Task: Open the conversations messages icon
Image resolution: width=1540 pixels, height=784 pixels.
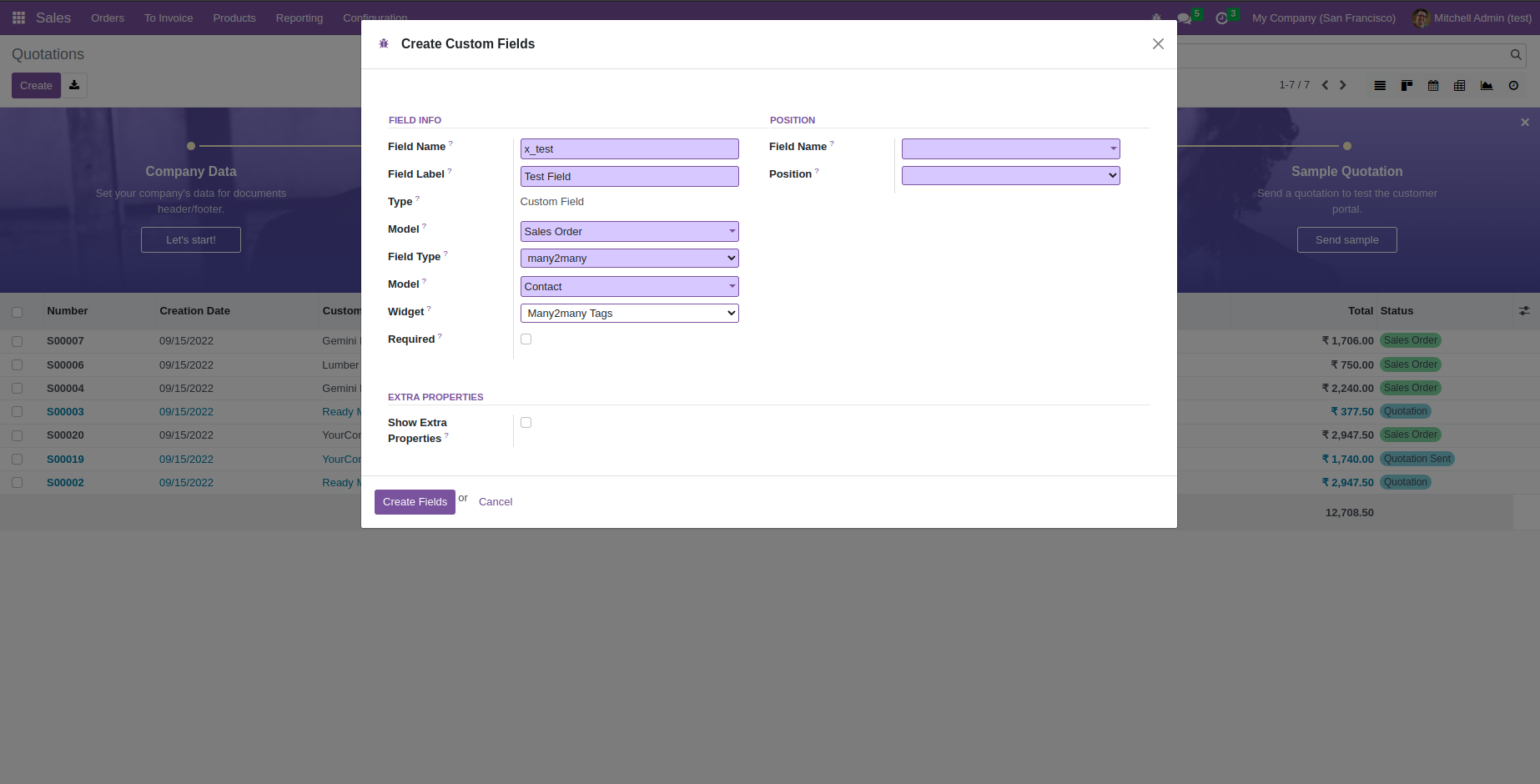Action: pos(1184,18)
